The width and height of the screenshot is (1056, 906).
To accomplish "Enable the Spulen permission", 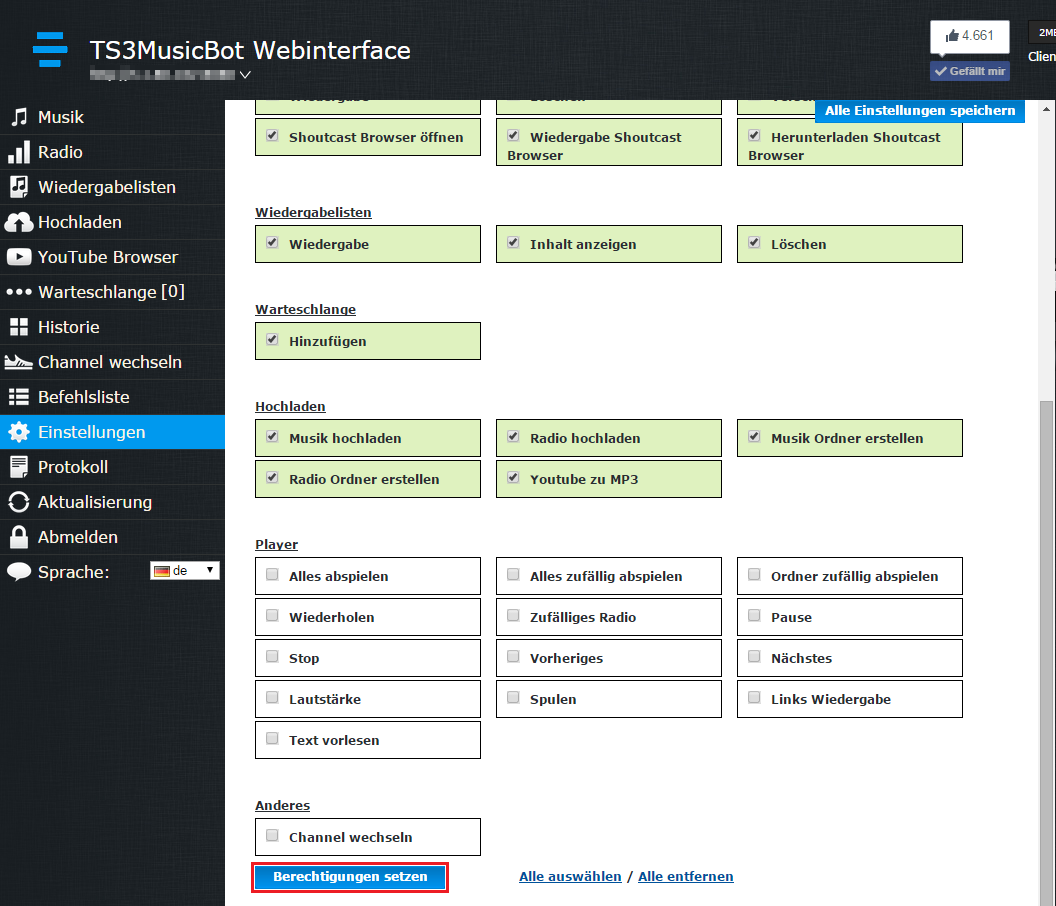I will 513,698.
